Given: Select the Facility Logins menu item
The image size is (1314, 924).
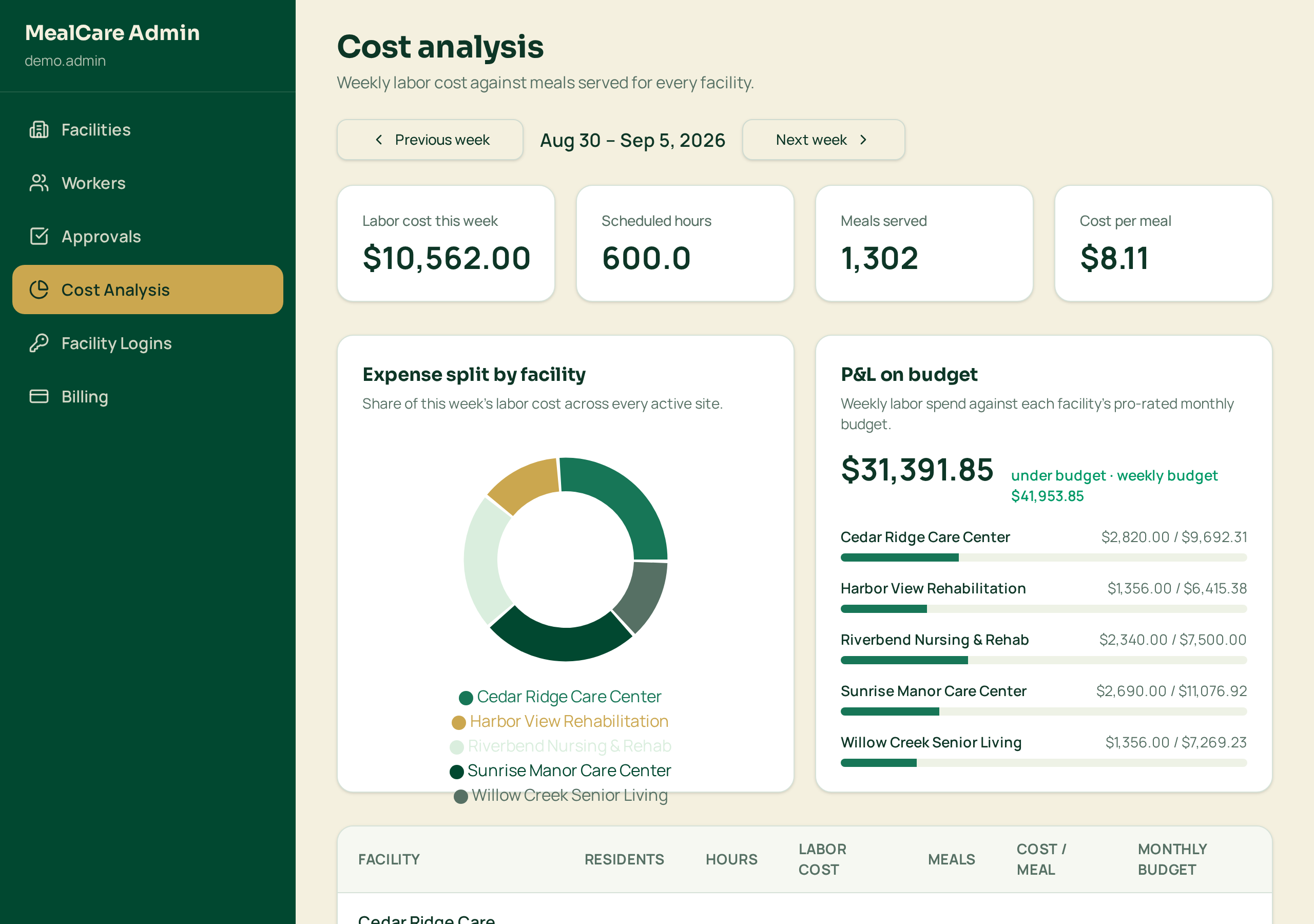Looking at the screenshot, I should click(148, 343).
